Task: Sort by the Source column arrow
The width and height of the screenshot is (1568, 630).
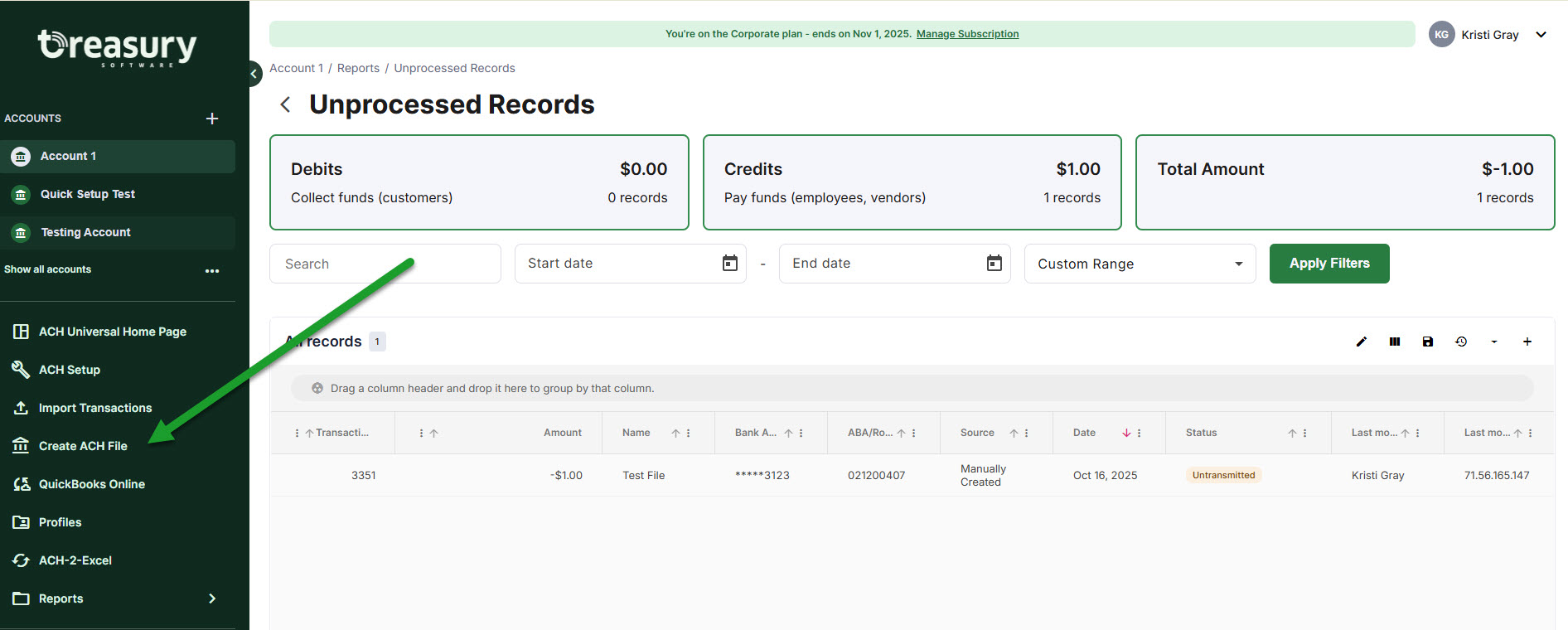Action: [1014, 433]
